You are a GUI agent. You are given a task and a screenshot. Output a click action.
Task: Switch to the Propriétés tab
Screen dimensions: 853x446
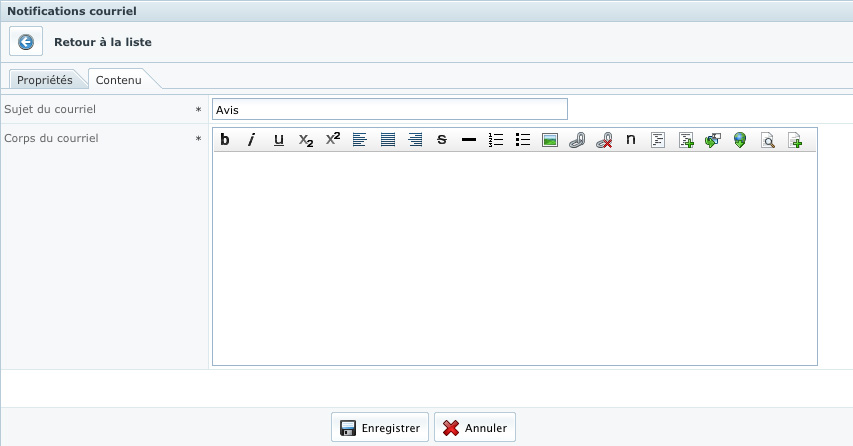tap(45, 80)
